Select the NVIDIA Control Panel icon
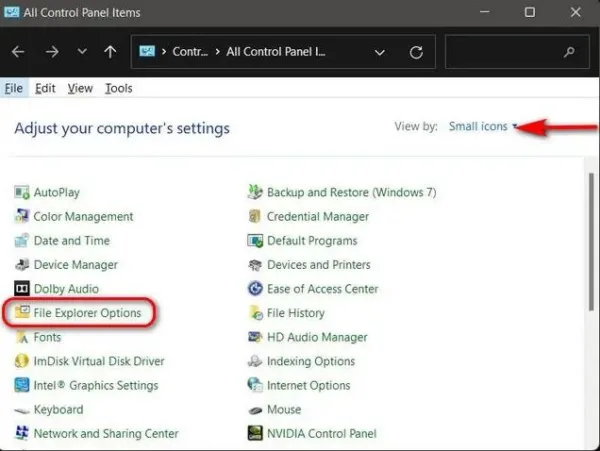The height and width of the screenshot is (451, 600). point(255,433)
